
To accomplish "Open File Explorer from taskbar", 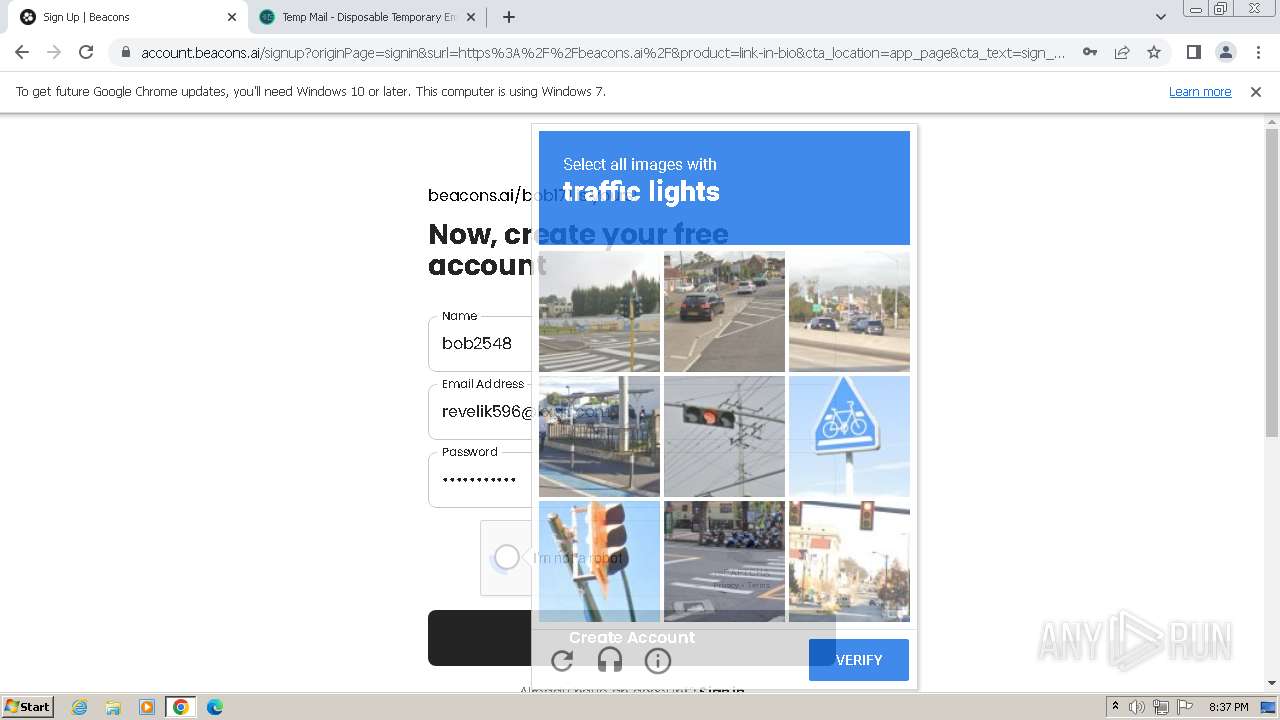I will coord(113,707).
